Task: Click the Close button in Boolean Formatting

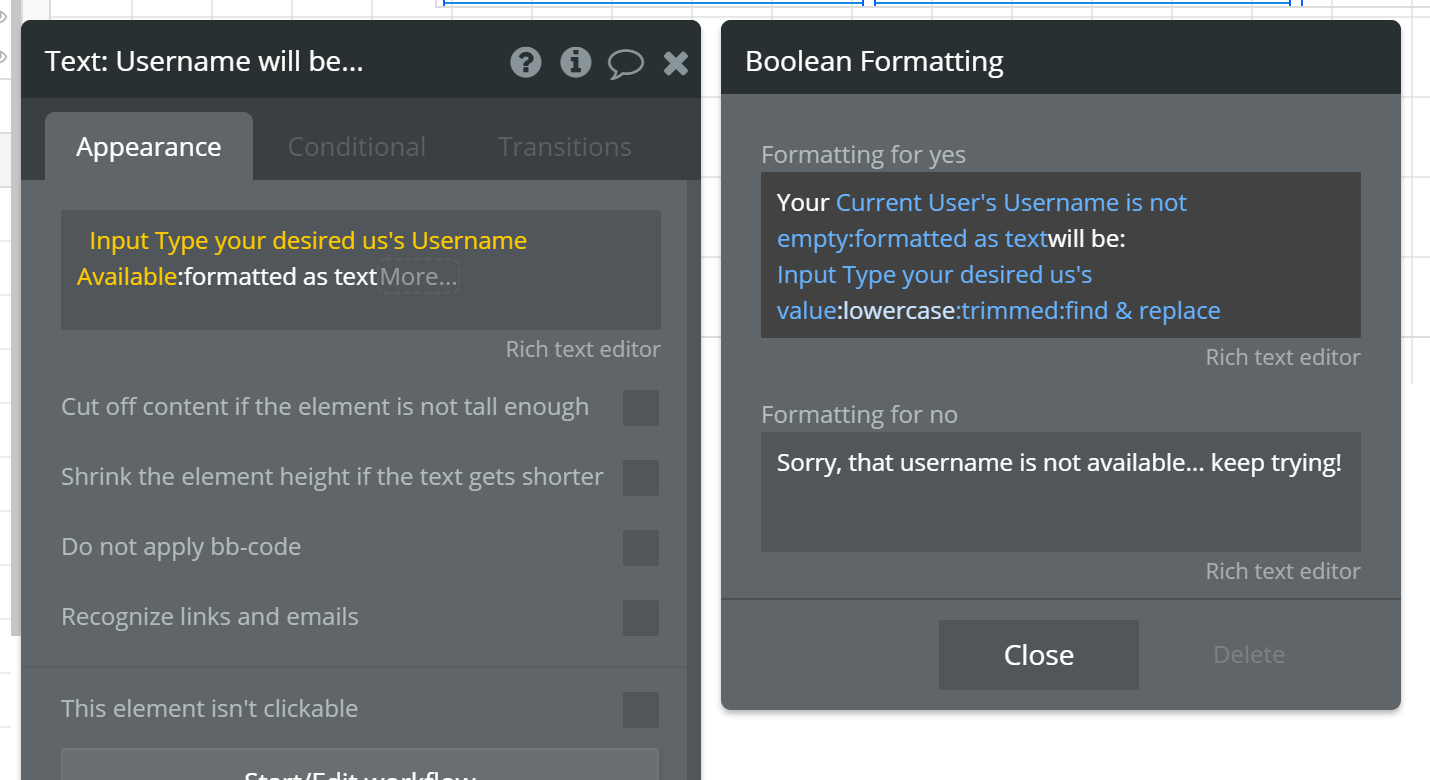Action: (x=1038, y=655)
